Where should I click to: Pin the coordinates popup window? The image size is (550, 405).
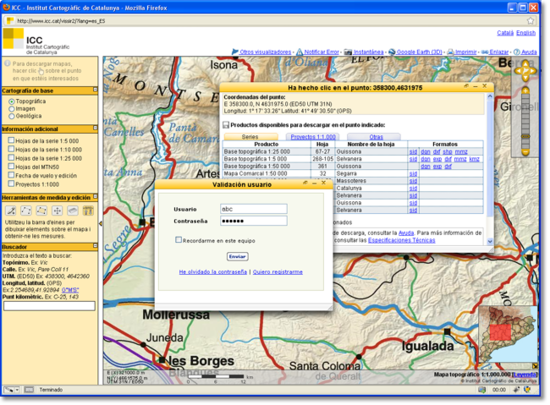tap(466, 86)
